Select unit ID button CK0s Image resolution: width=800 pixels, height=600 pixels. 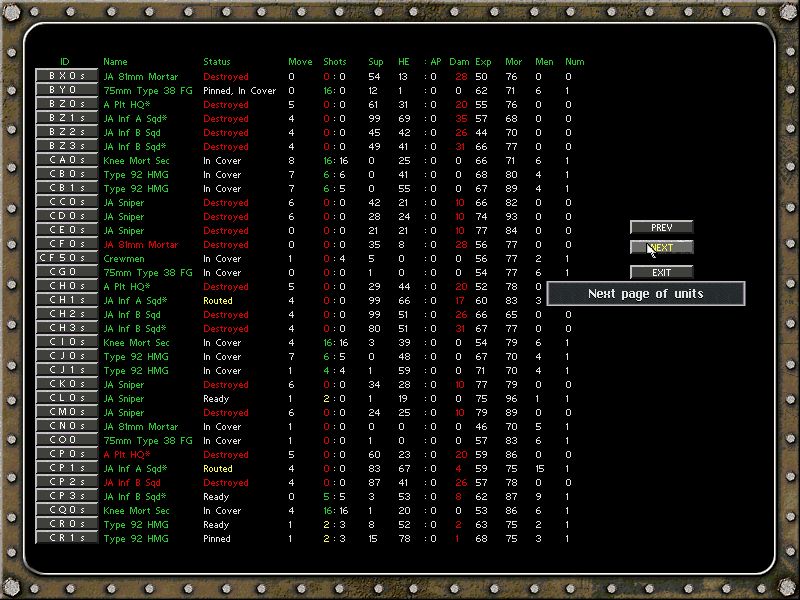66,384
